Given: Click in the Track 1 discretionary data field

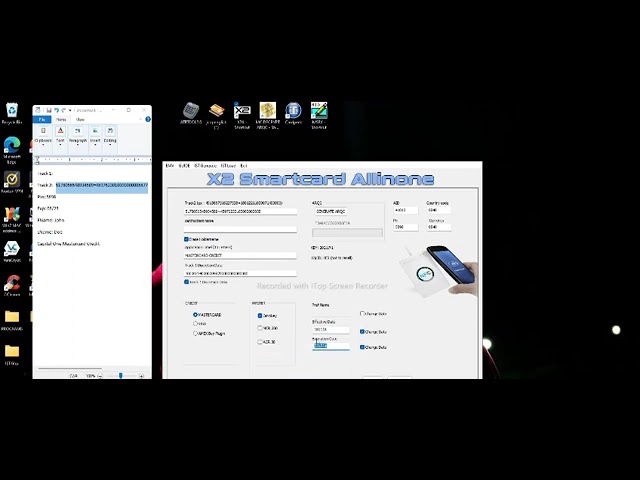Looking at the screenshot, I should [x=240, y=273].
